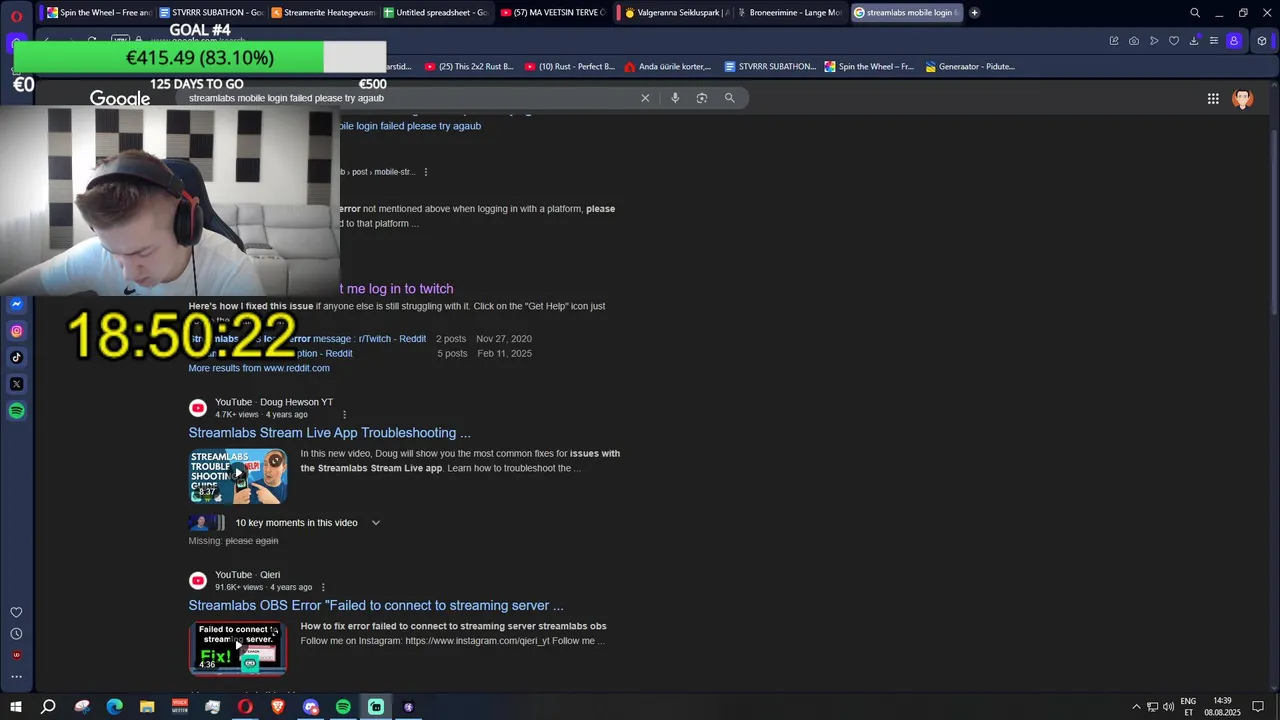This screenshot has height=720, width=1280.
Task: Submit search with magnifier icon
Action: point(729,98)
